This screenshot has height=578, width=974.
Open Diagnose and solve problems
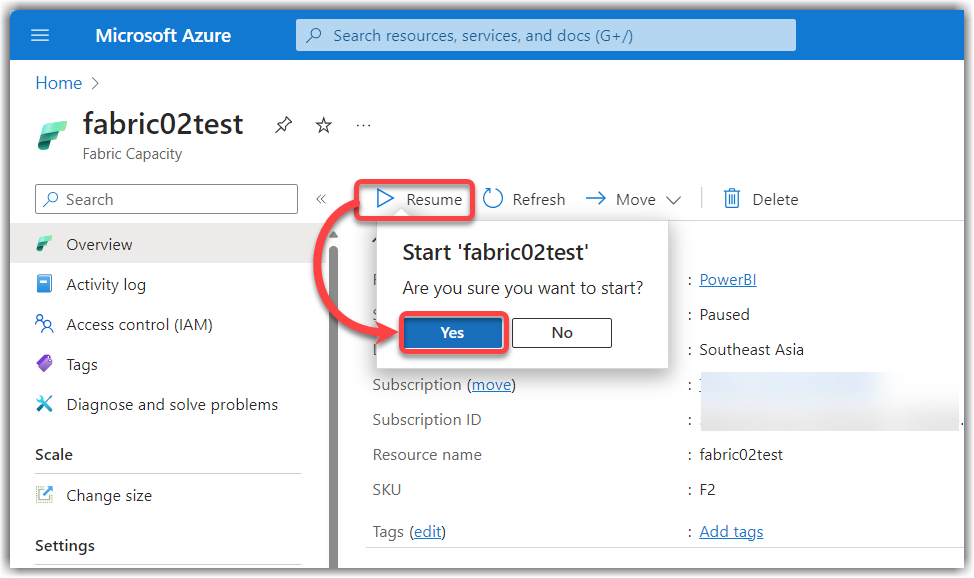tap(172, 405)
